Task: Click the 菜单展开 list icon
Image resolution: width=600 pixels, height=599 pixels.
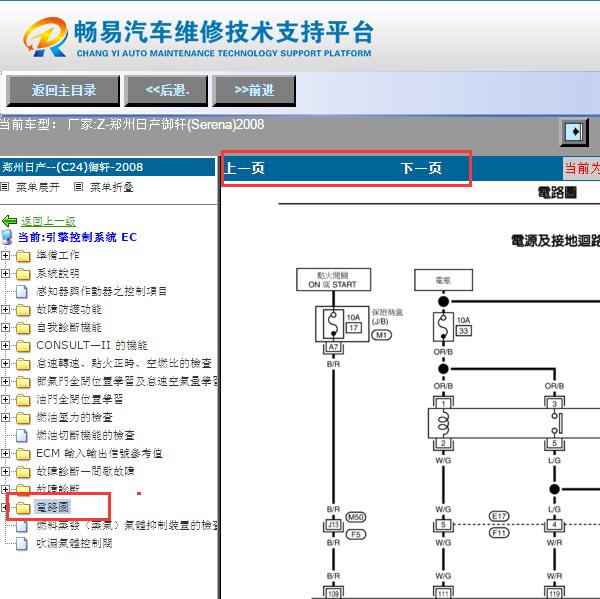Action: tap(5, 187)
